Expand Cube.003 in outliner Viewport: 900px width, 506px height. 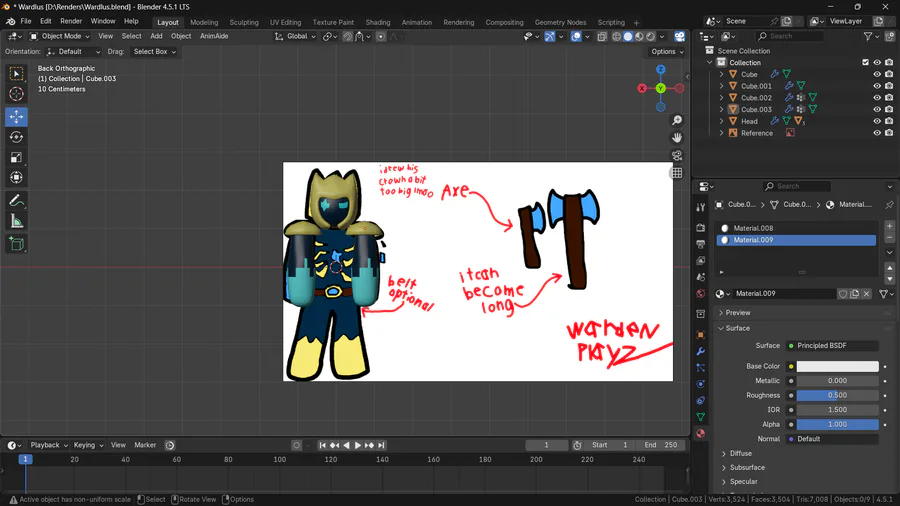click(x=721, y=110)
